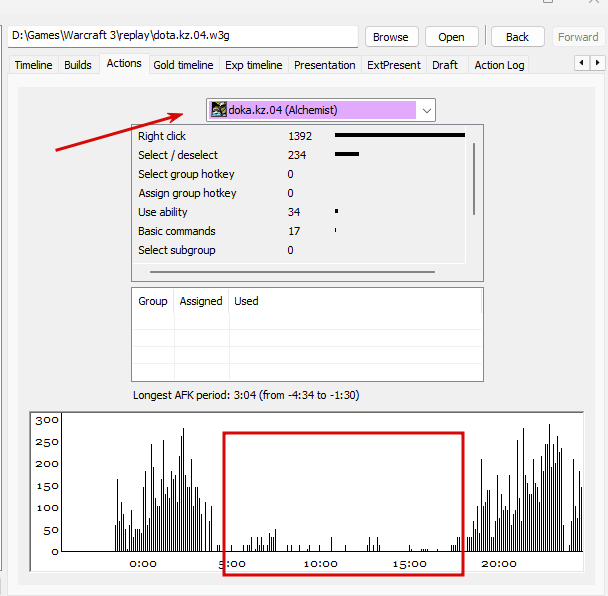
Task: Sort by the Used column header
Action: click(x=355, y=301)
